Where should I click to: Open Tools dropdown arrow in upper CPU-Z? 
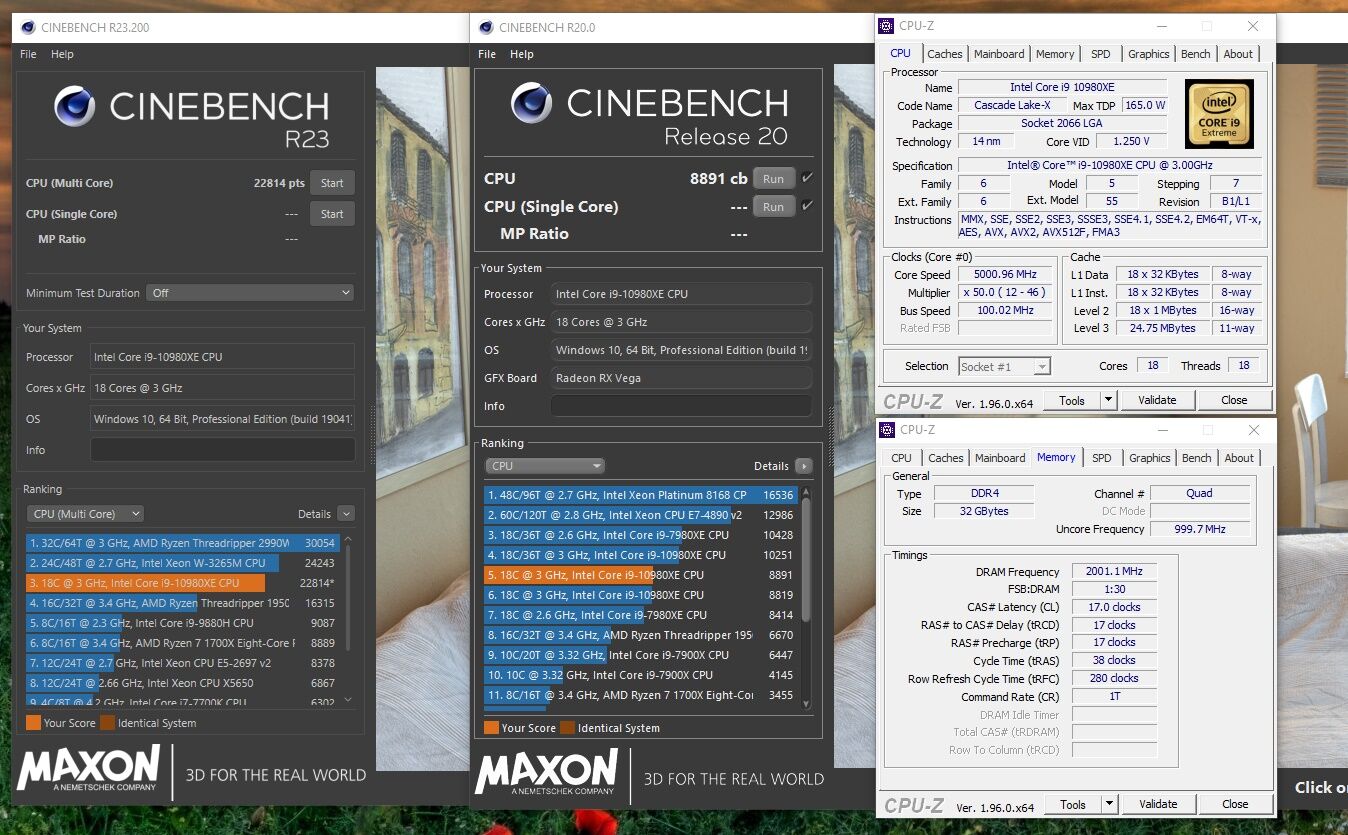1108,400
